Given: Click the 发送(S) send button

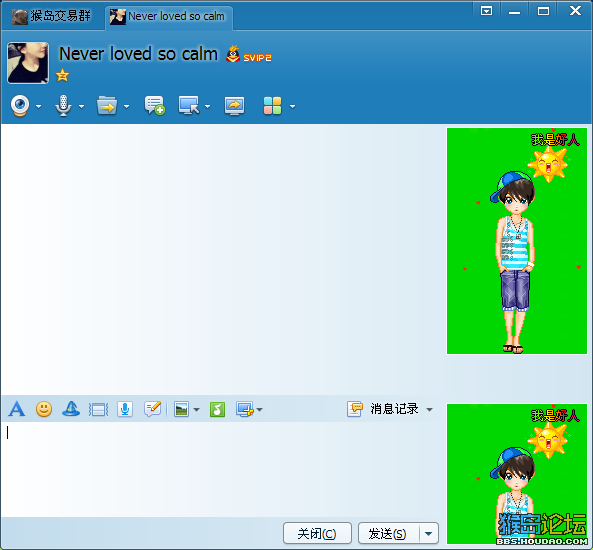Looking at the screenshot, I should [388, 534].
